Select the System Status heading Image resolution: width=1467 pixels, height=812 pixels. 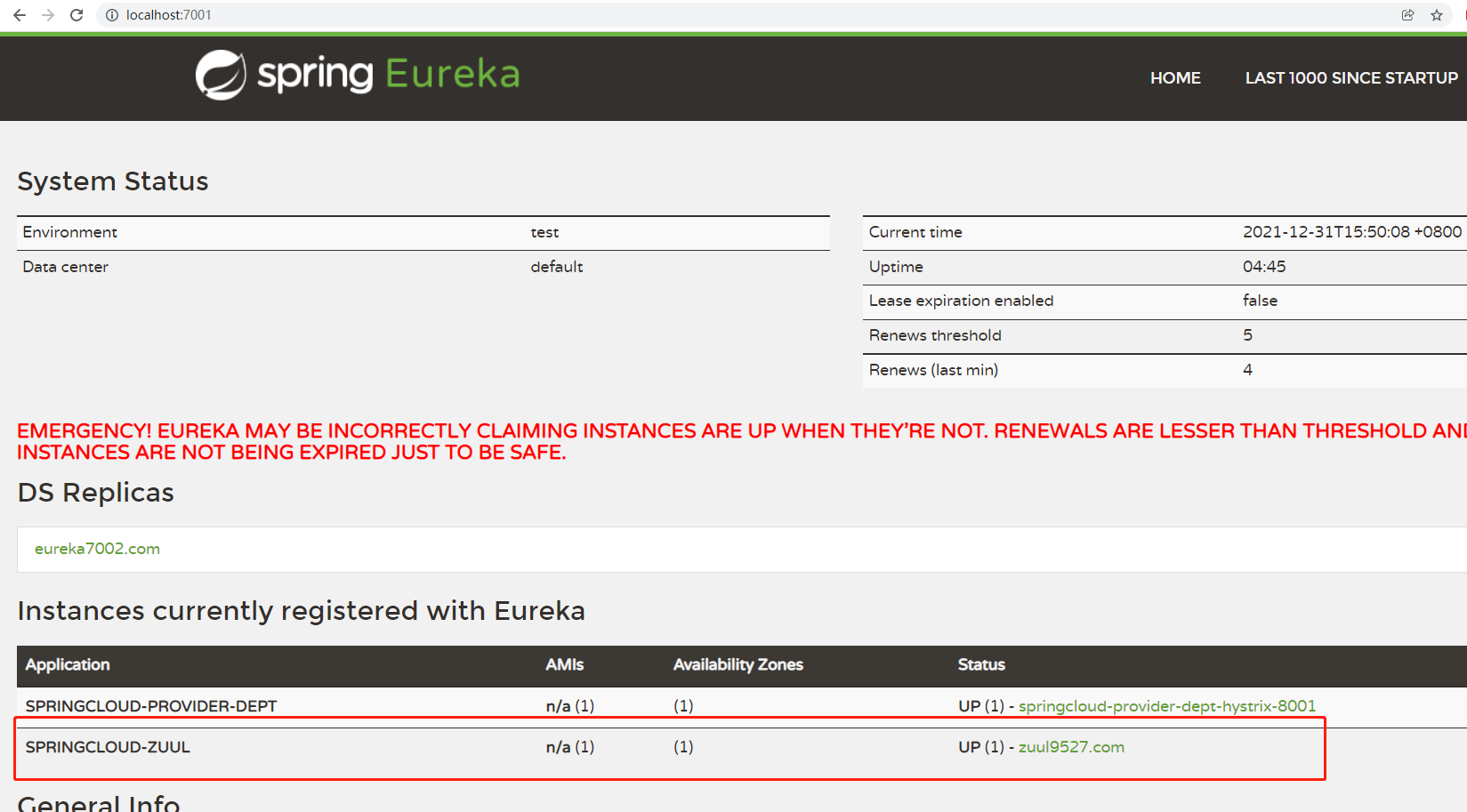click(113, 181)
